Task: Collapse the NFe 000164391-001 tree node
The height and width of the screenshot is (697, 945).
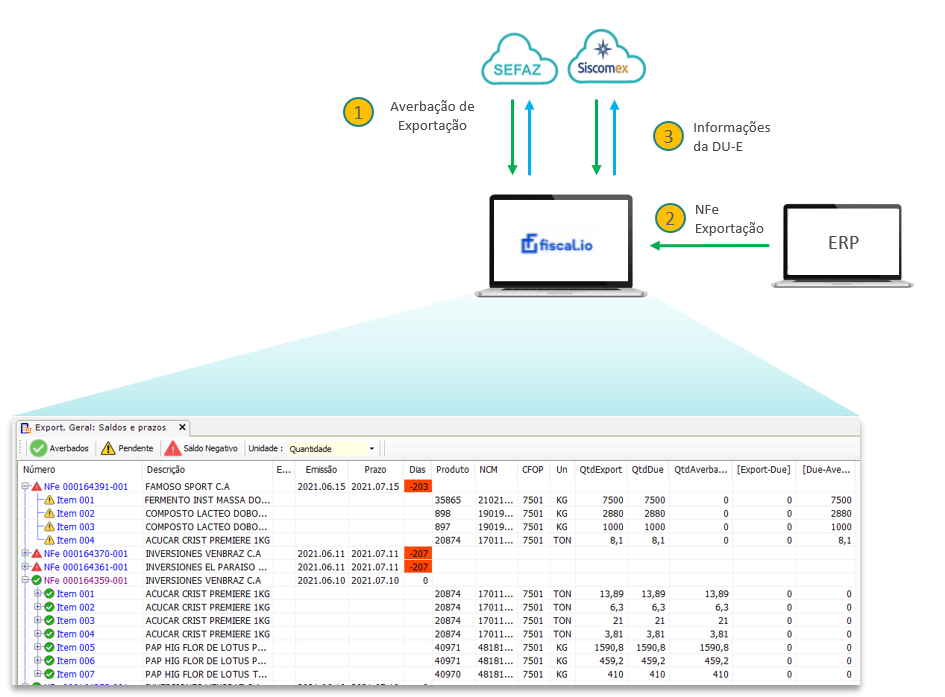Action: [x=25, y=486]
